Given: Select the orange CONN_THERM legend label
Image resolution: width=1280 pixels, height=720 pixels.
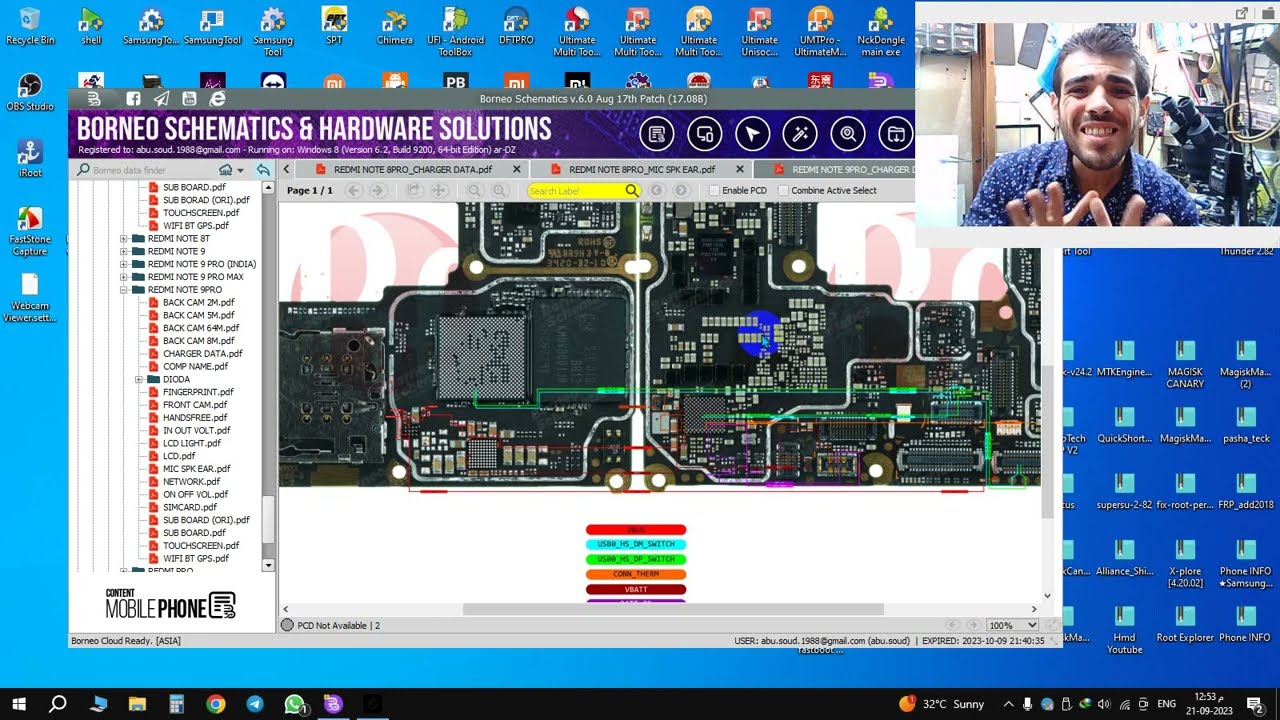Looking at the screenshot, I should [x=636, y=575].
